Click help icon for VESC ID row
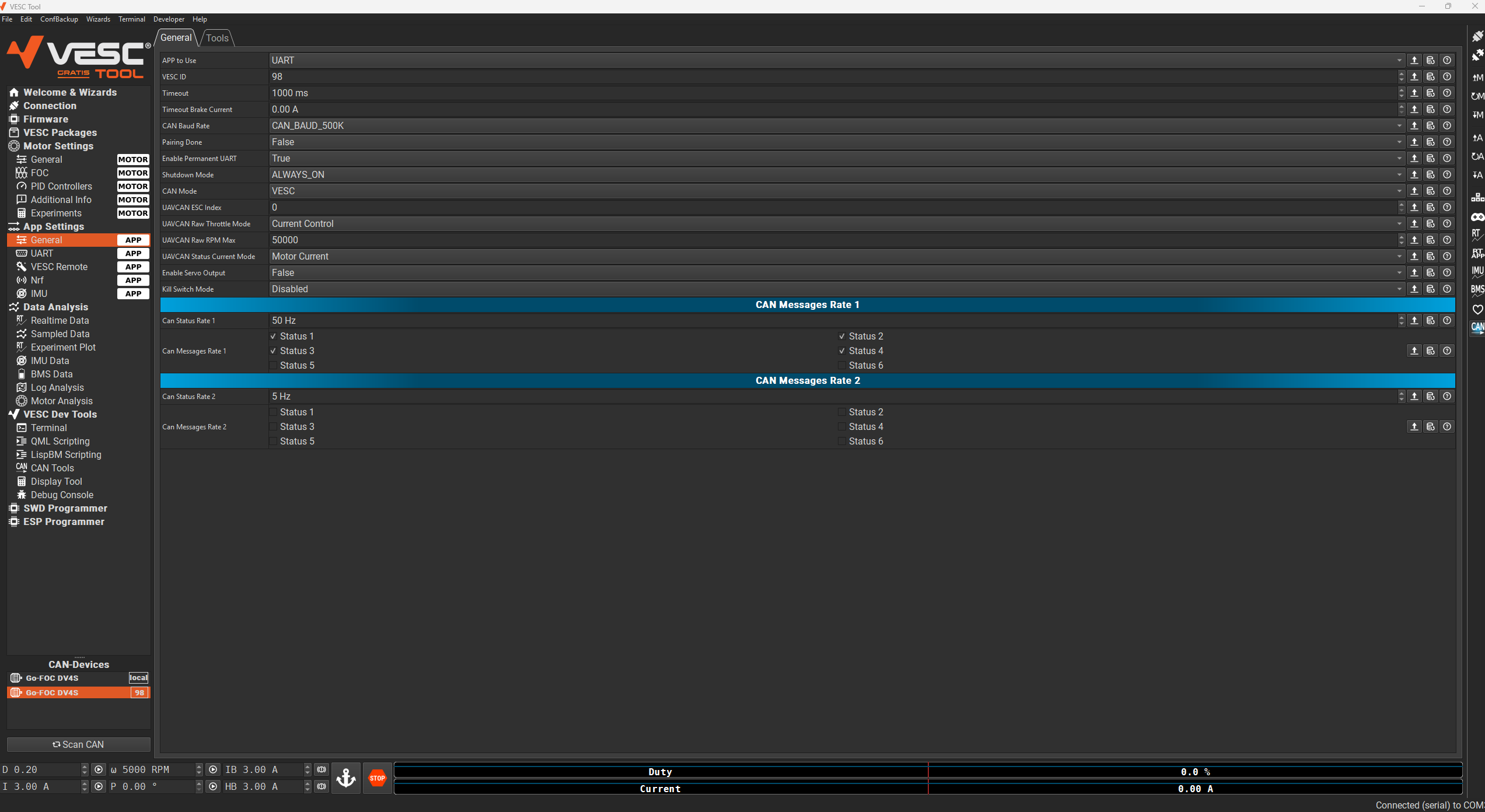This screenshot has height=812, width=1485. (x=1446, y=76)
